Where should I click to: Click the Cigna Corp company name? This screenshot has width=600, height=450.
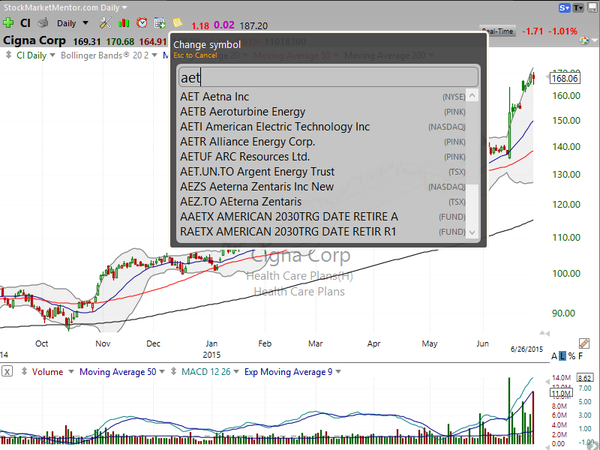click(x=34, y=40)
